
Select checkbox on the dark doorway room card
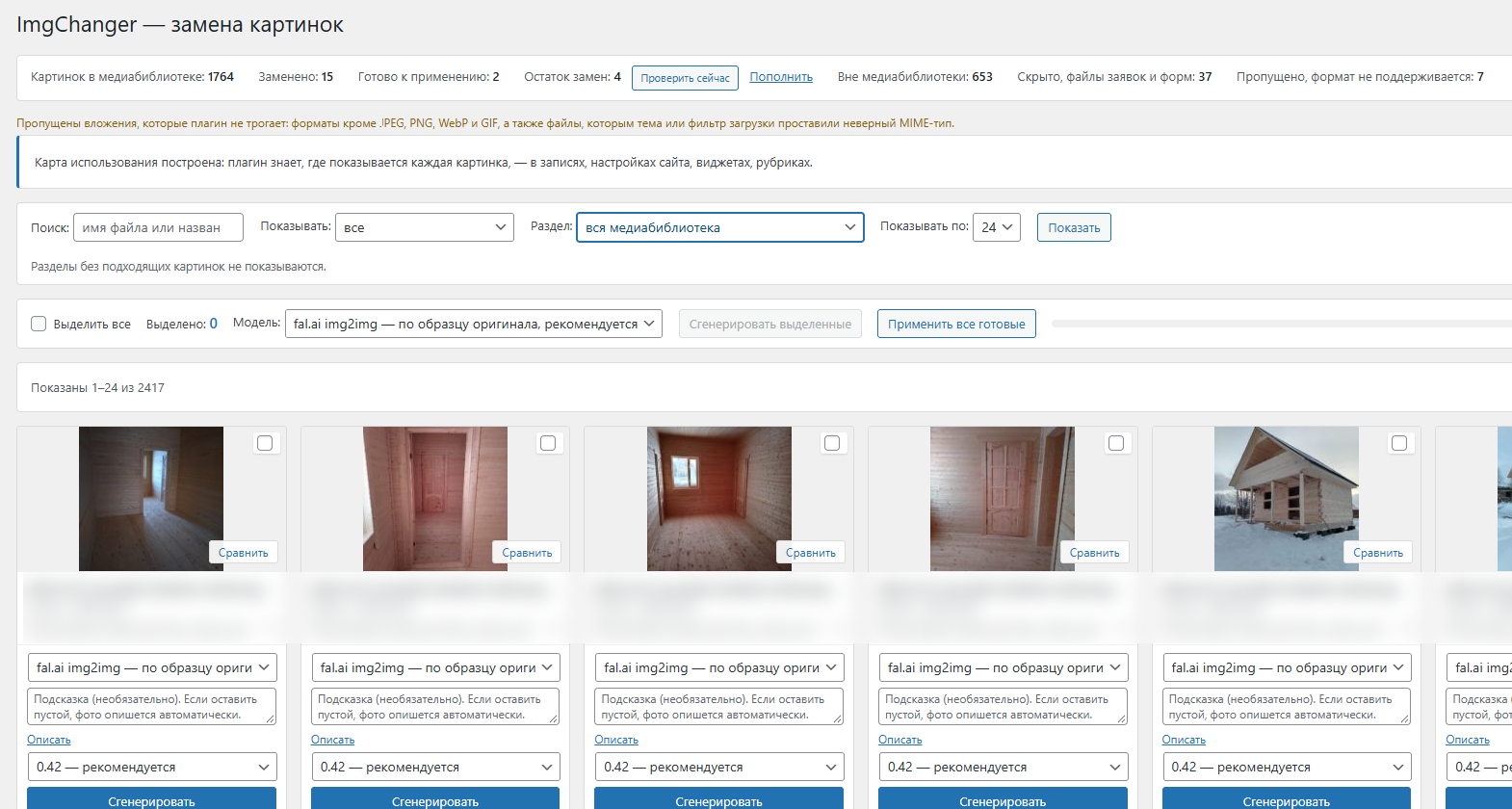point(265,443)
